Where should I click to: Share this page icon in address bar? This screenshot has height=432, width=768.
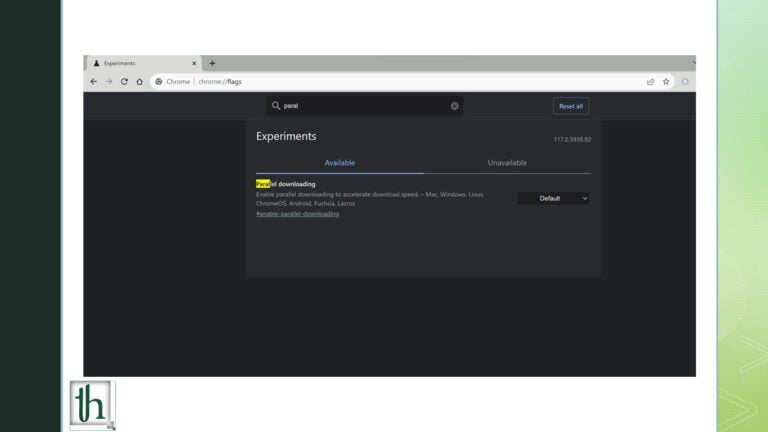pyautogui.click(x=650, y=82)
